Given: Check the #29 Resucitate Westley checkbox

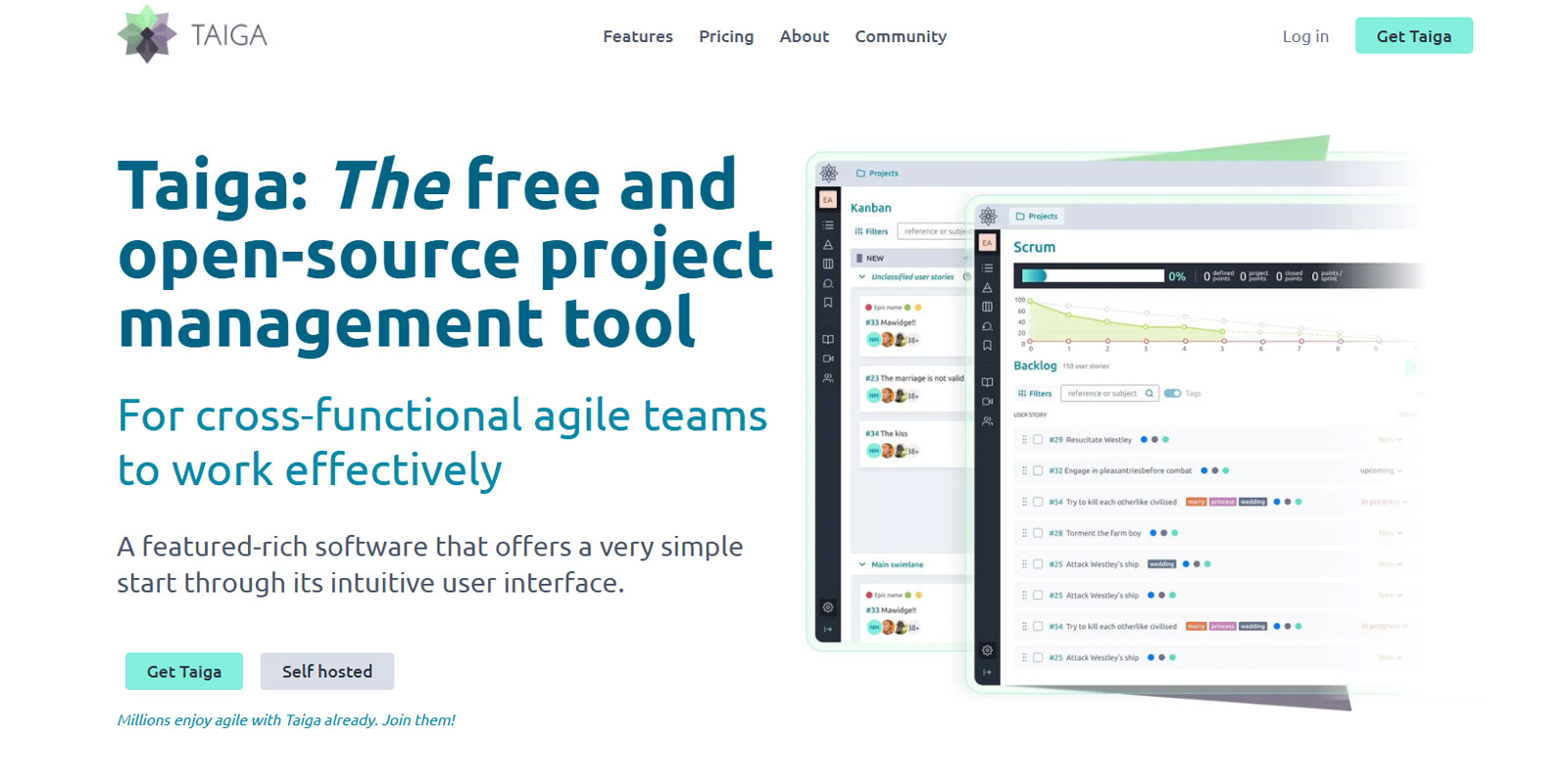Looking at the screenshot, I should coord(1038,440).
